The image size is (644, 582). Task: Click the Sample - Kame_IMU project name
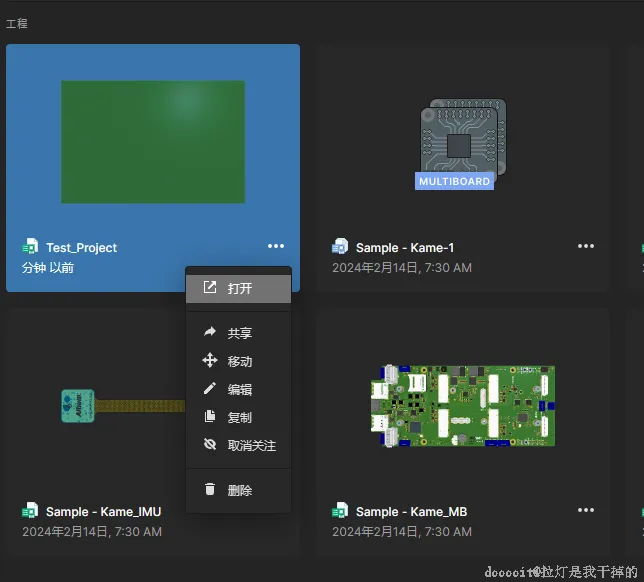pyautogui.click(x=104, y=512)
